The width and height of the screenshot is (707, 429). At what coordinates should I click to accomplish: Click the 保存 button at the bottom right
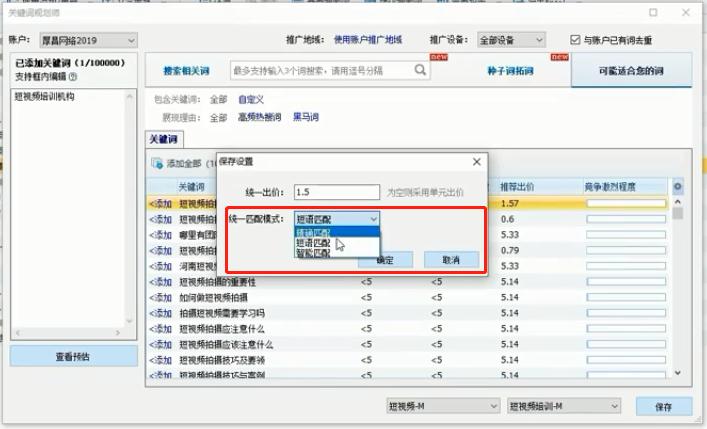point(664,406)
